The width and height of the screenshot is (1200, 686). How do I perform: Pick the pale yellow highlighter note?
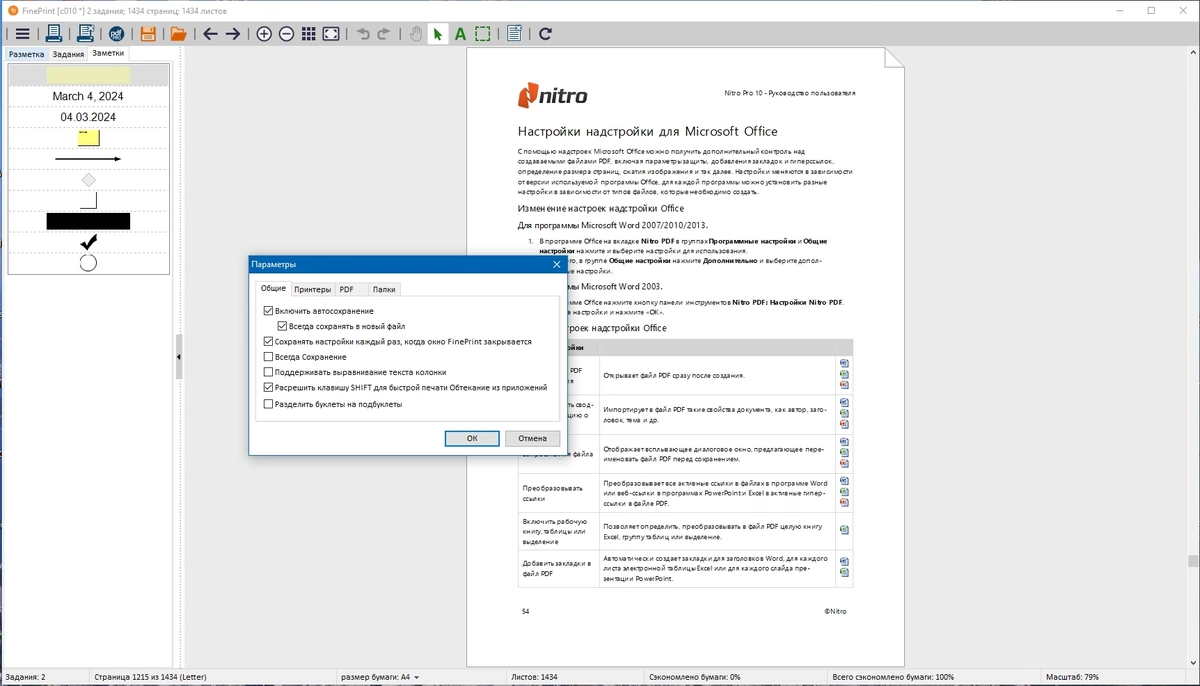tap(88, 75)
